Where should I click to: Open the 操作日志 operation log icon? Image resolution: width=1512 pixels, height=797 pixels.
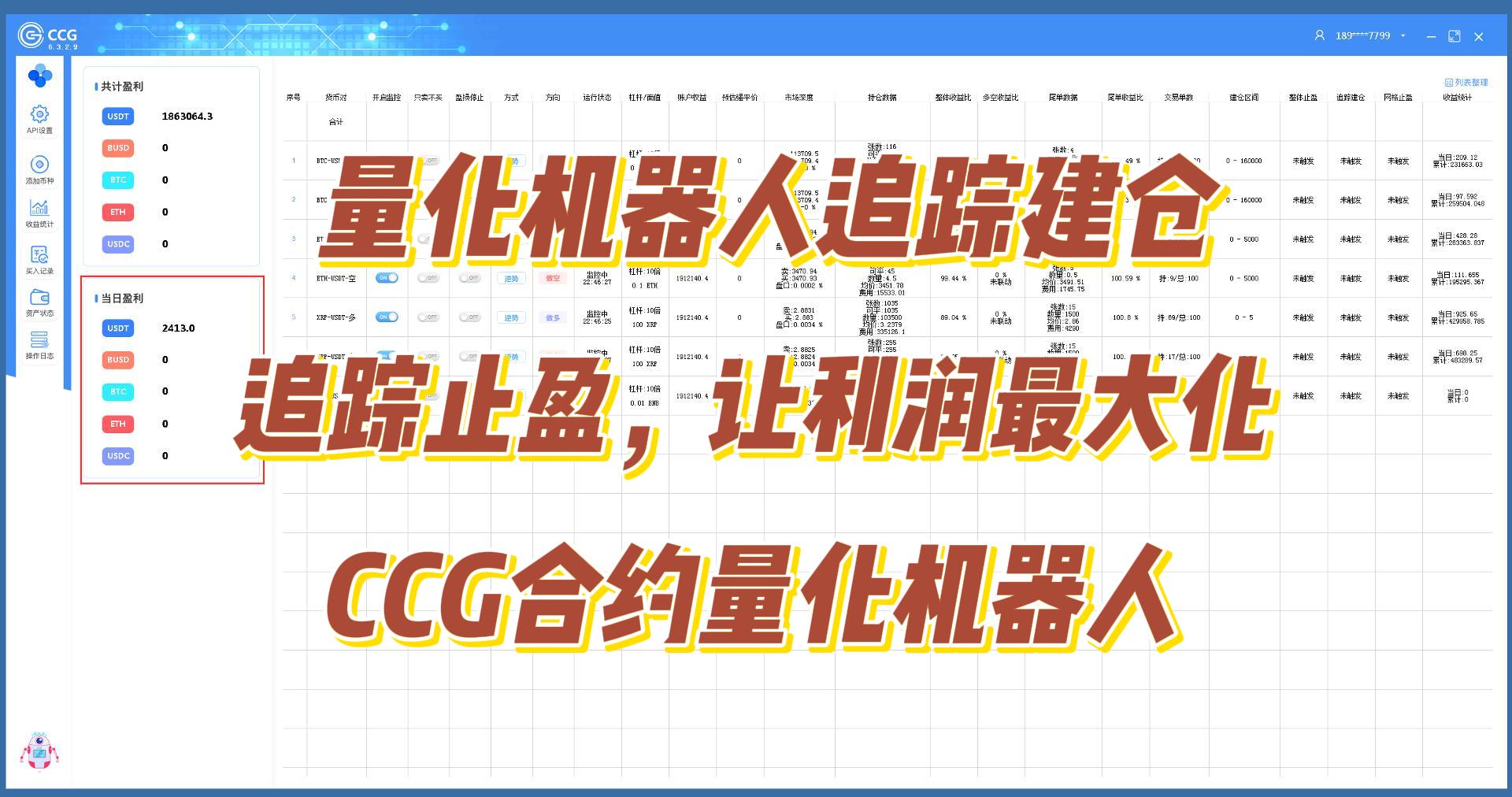[39, 339]
